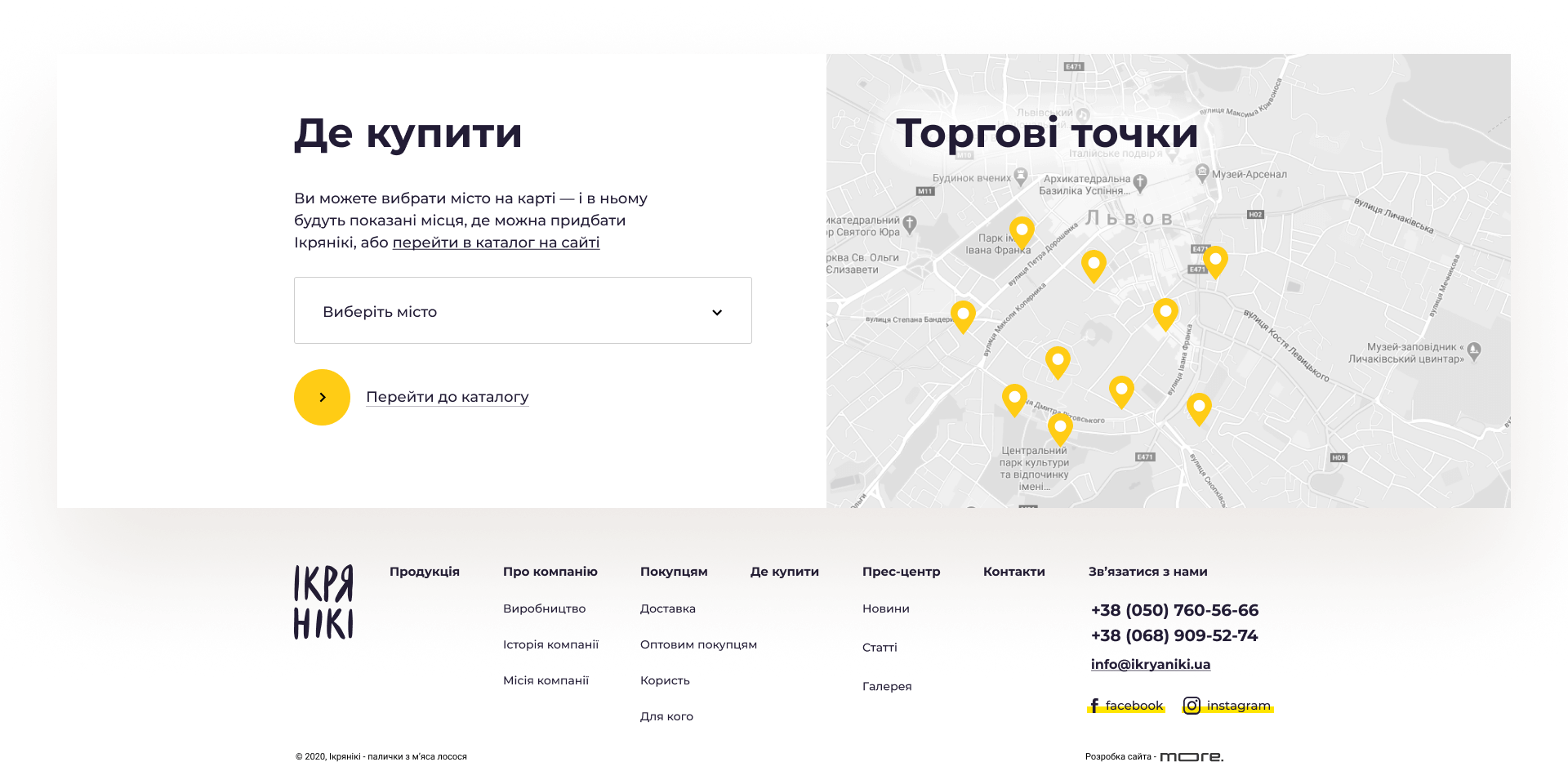Click the Музей-Арсенал landmark icon on map
1568x762 pixels.
tap(1202, 172)
